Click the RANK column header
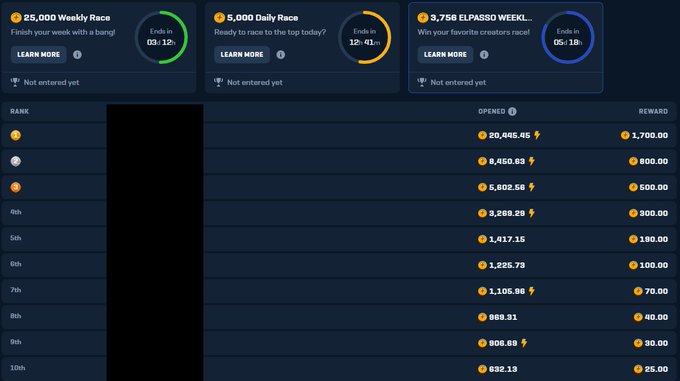Screen dimensions: 680x381 [x=20, y=111]
